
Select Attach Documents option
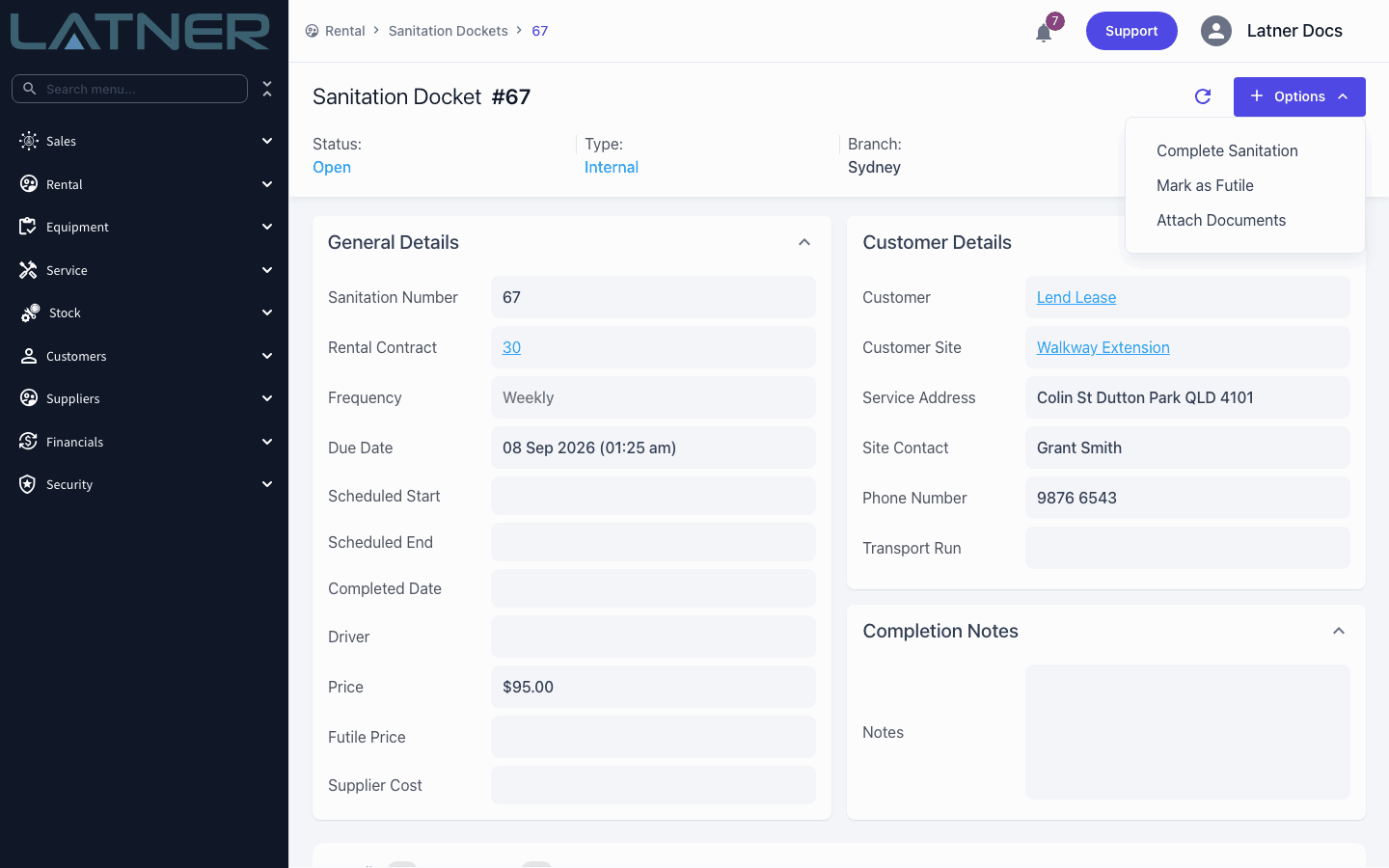point(1221,220)
